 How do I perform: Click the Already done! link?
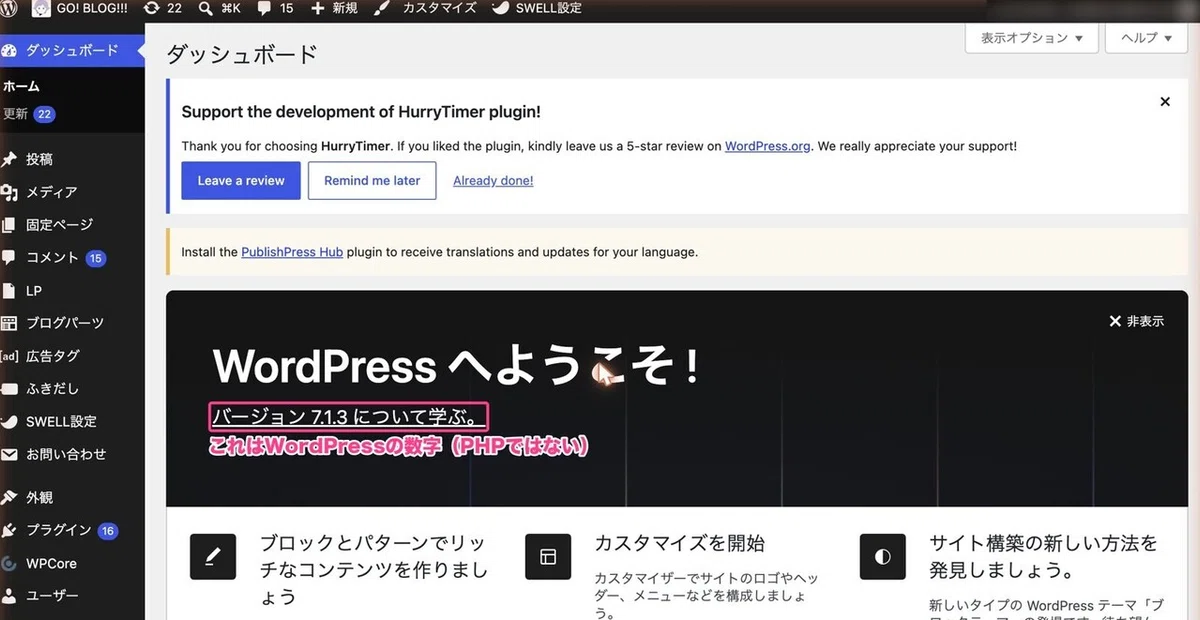point(493,181)
